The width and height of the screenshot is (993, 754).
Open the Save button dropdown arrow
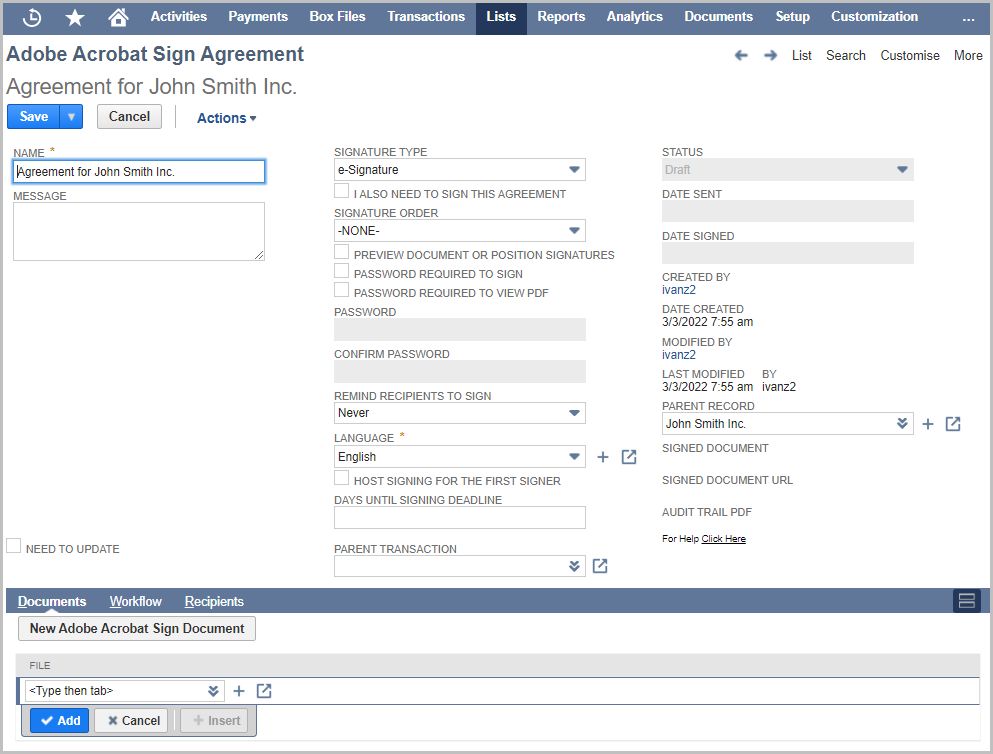pyautogui.click(x=72, y=116)
